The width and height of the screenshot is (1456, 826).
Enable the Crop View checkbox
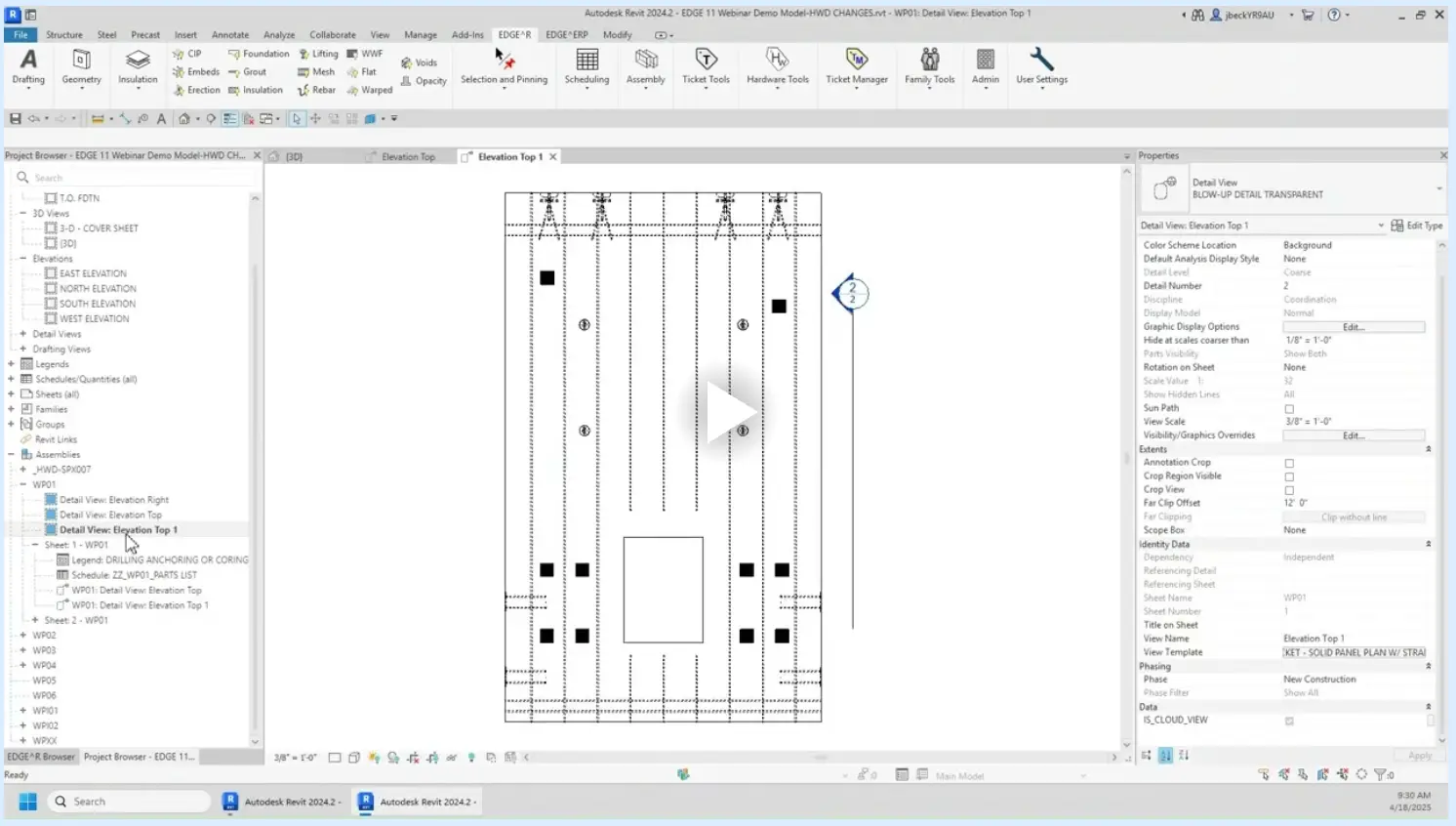tap(1289, 491)
